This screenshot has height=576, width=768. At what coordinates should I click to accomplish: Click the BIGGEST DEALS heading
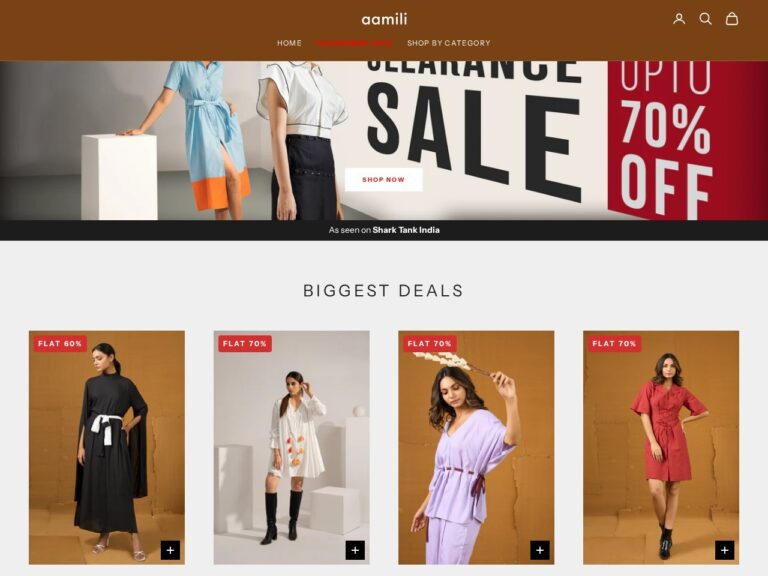(384, 290)
